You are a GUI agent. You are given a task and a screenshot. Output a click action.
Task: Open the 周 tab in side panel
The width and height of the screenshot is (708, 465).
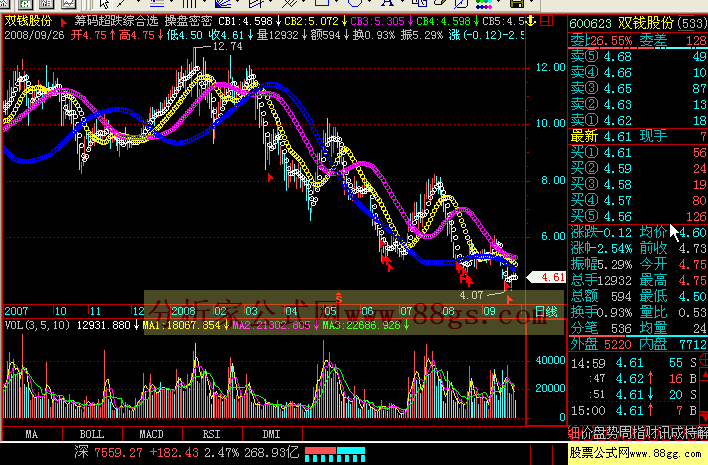pos(625,433)
